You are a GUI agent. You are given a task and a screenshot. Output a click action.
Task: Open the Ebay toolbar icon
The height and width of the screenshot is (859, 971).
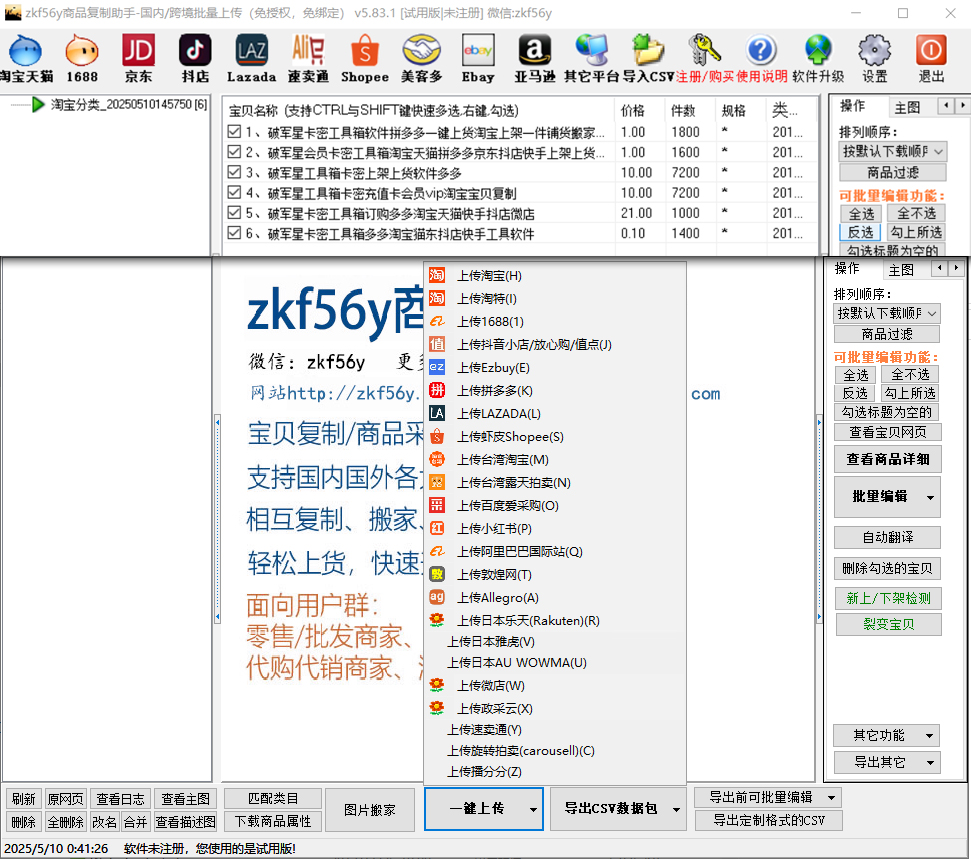click(x=478, y=58)
